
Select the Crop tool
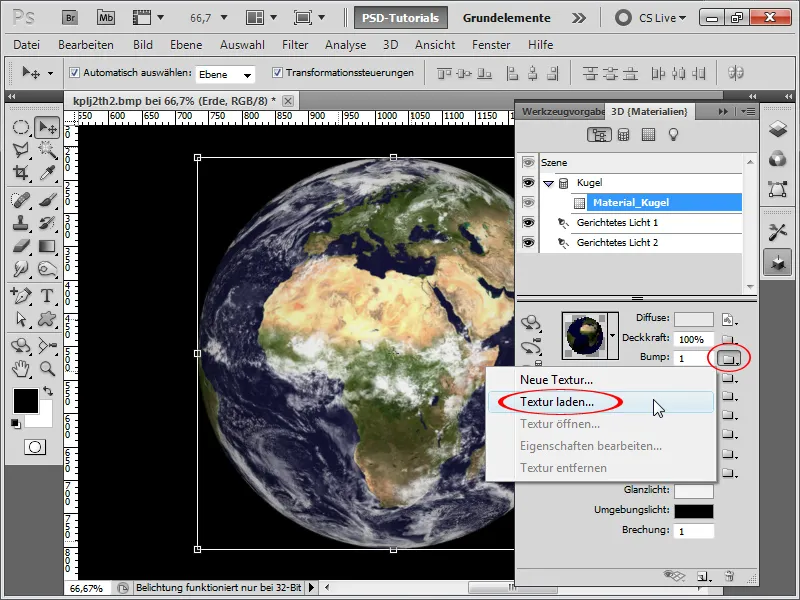click(20, 172)
